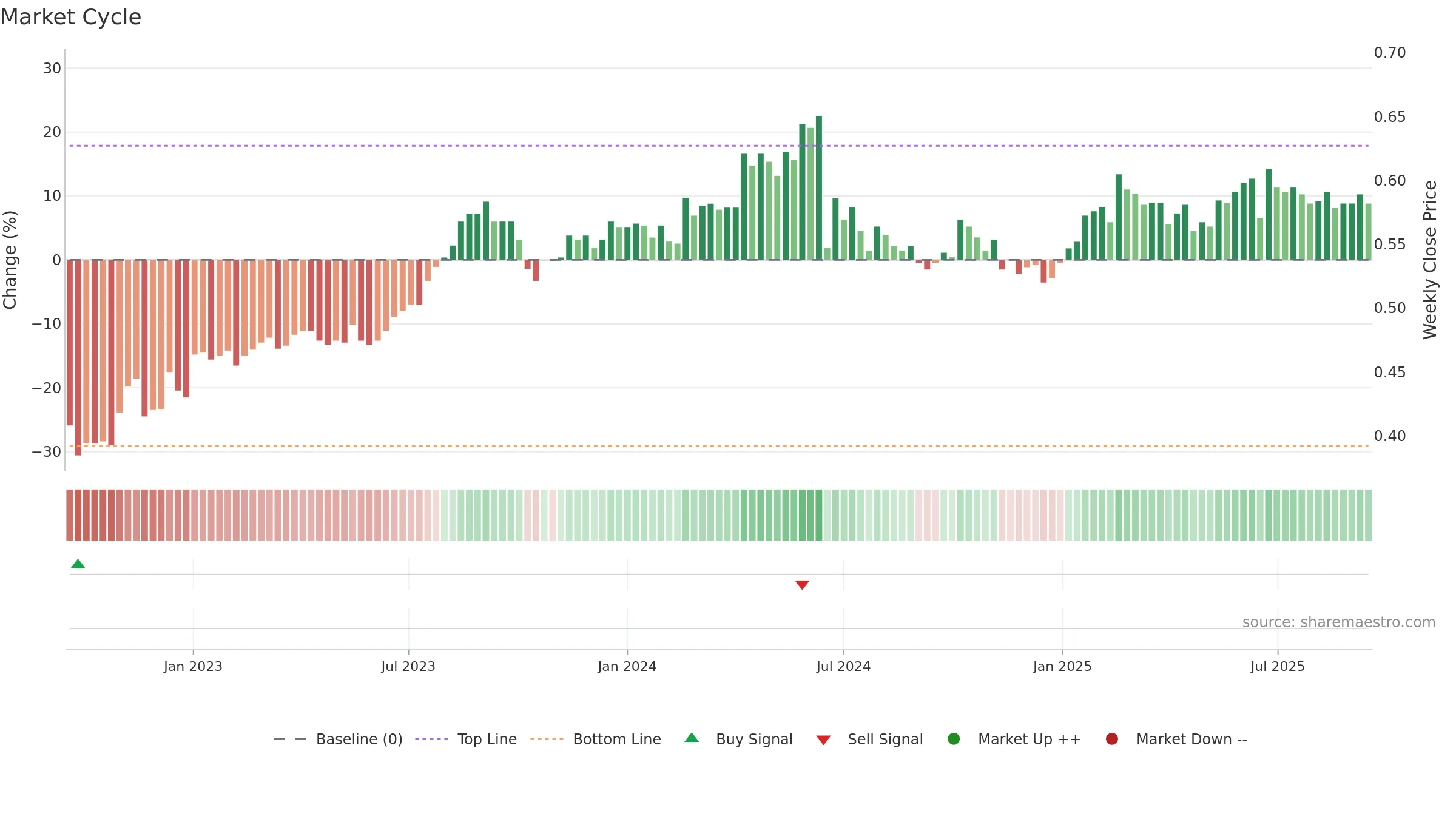Click the Weekly Close Price axis title
Image resolution: width=1456 pixels, height=819 pixels.
point(1430,260)
